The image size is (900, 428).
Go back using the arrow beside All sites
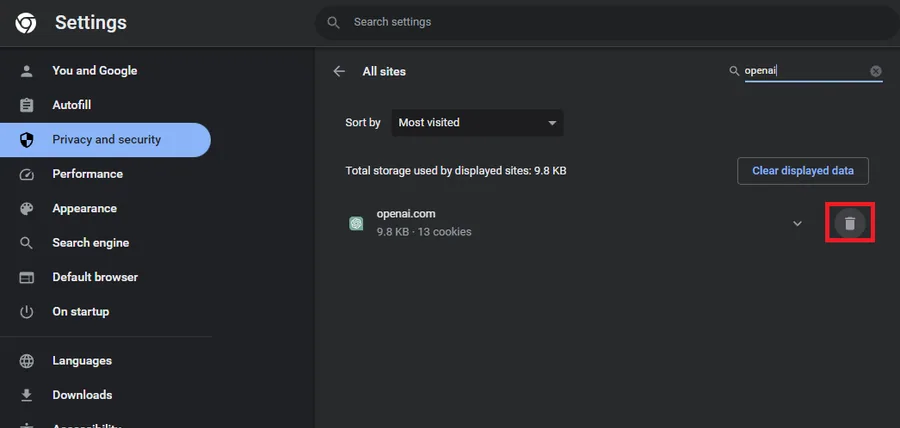339,71
